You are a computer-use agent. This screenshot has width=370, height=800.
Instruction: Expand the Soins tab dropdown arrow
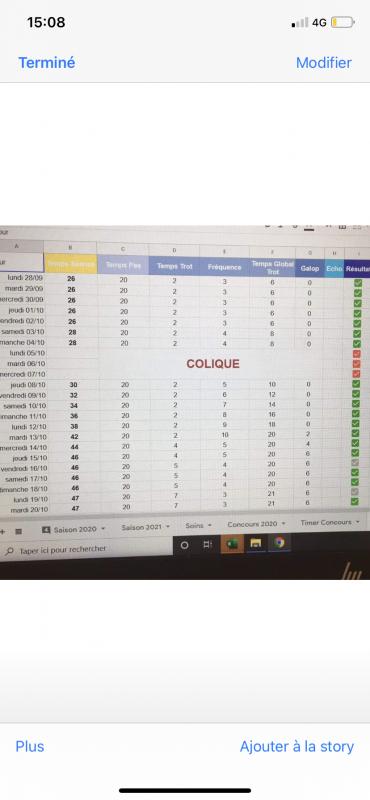click(209, 525)
